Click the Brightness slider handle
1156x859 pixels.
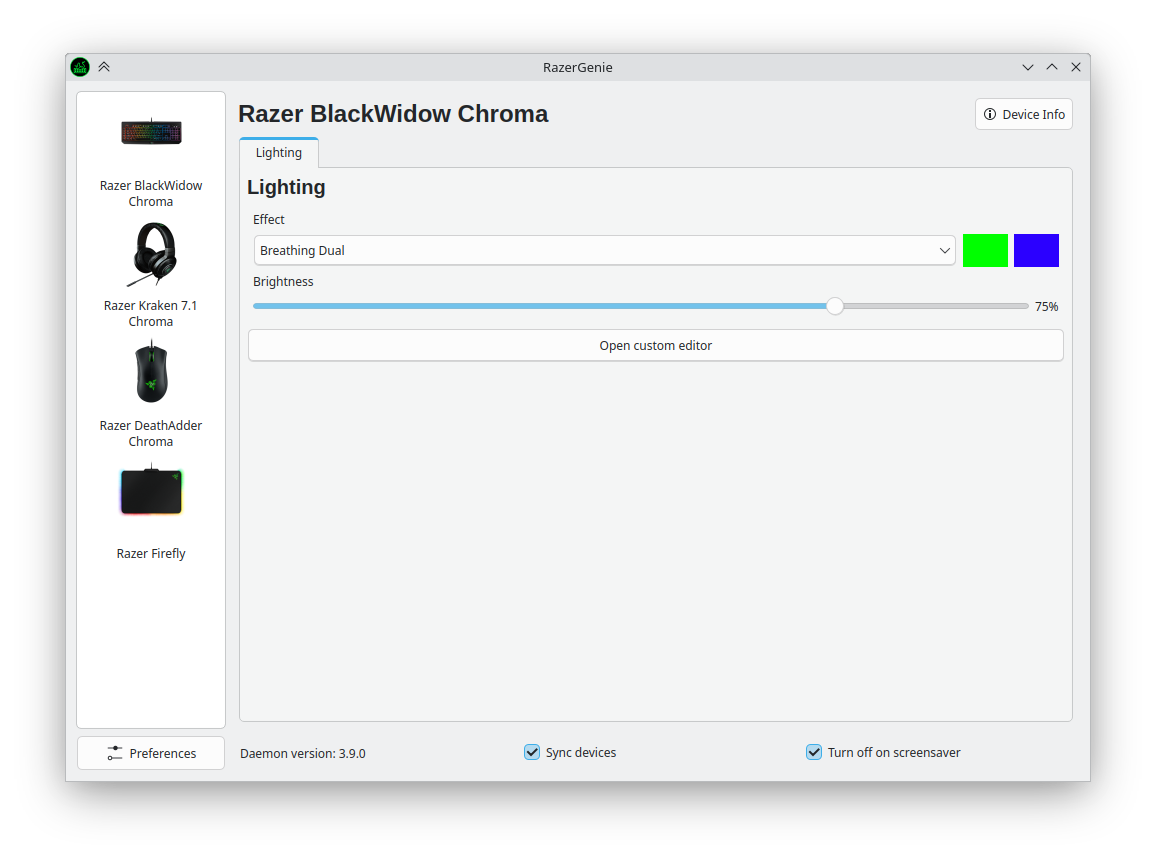[835, 306]
